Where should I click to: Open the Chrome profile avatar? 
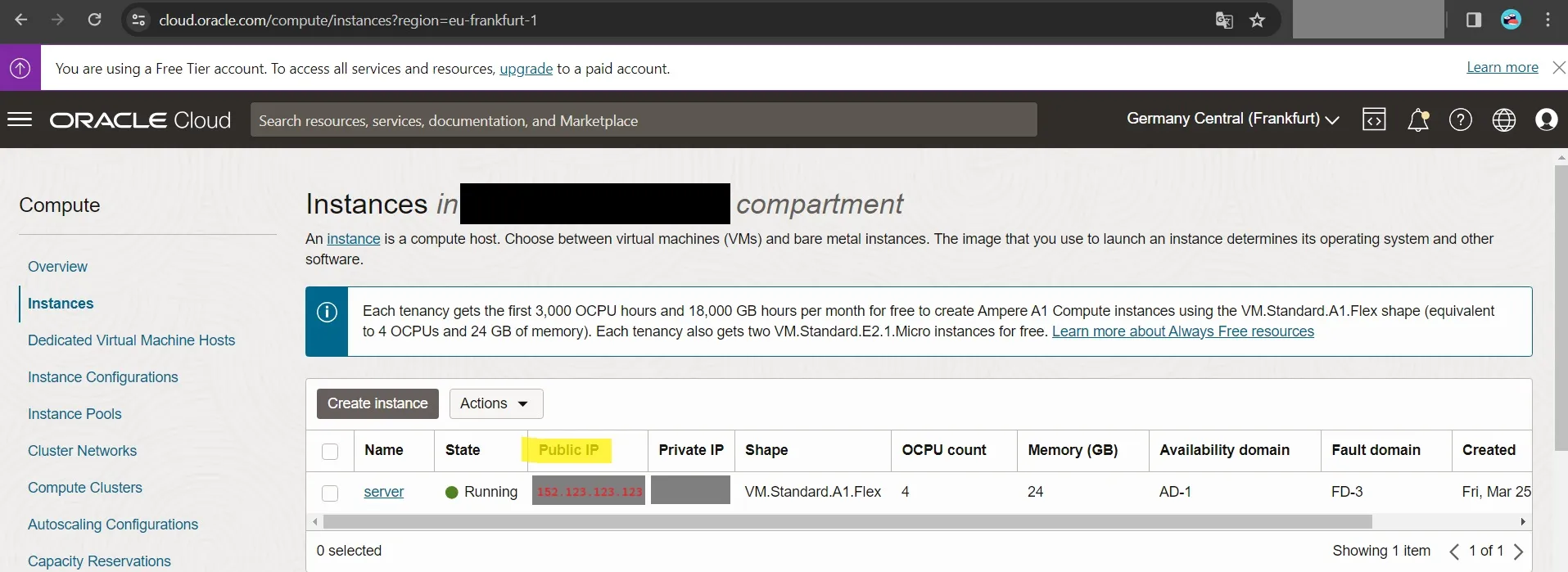1512,20
